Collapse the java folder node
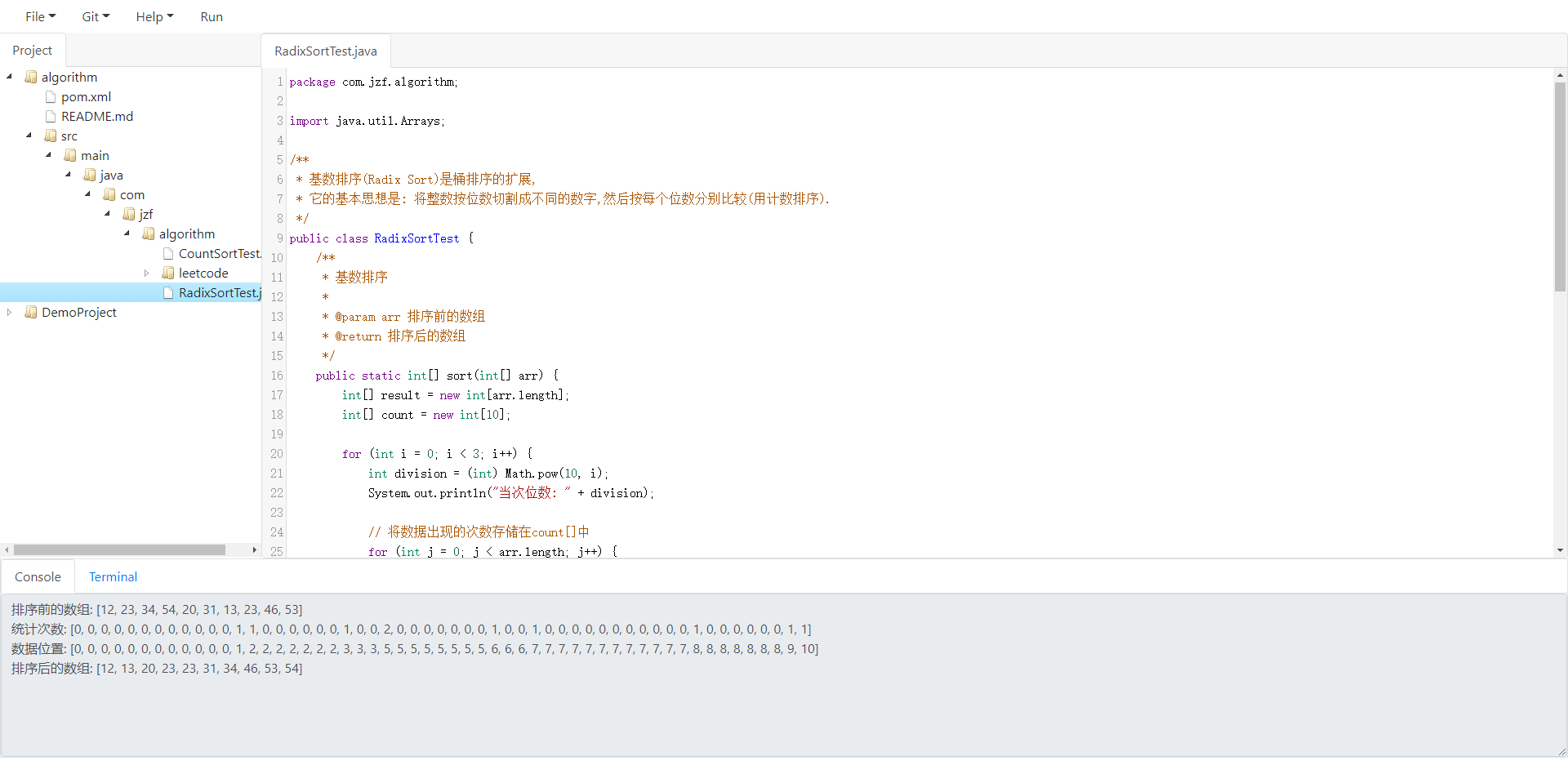The width and height of the screenshot is (1568, 765). click(x=69, y=175)
